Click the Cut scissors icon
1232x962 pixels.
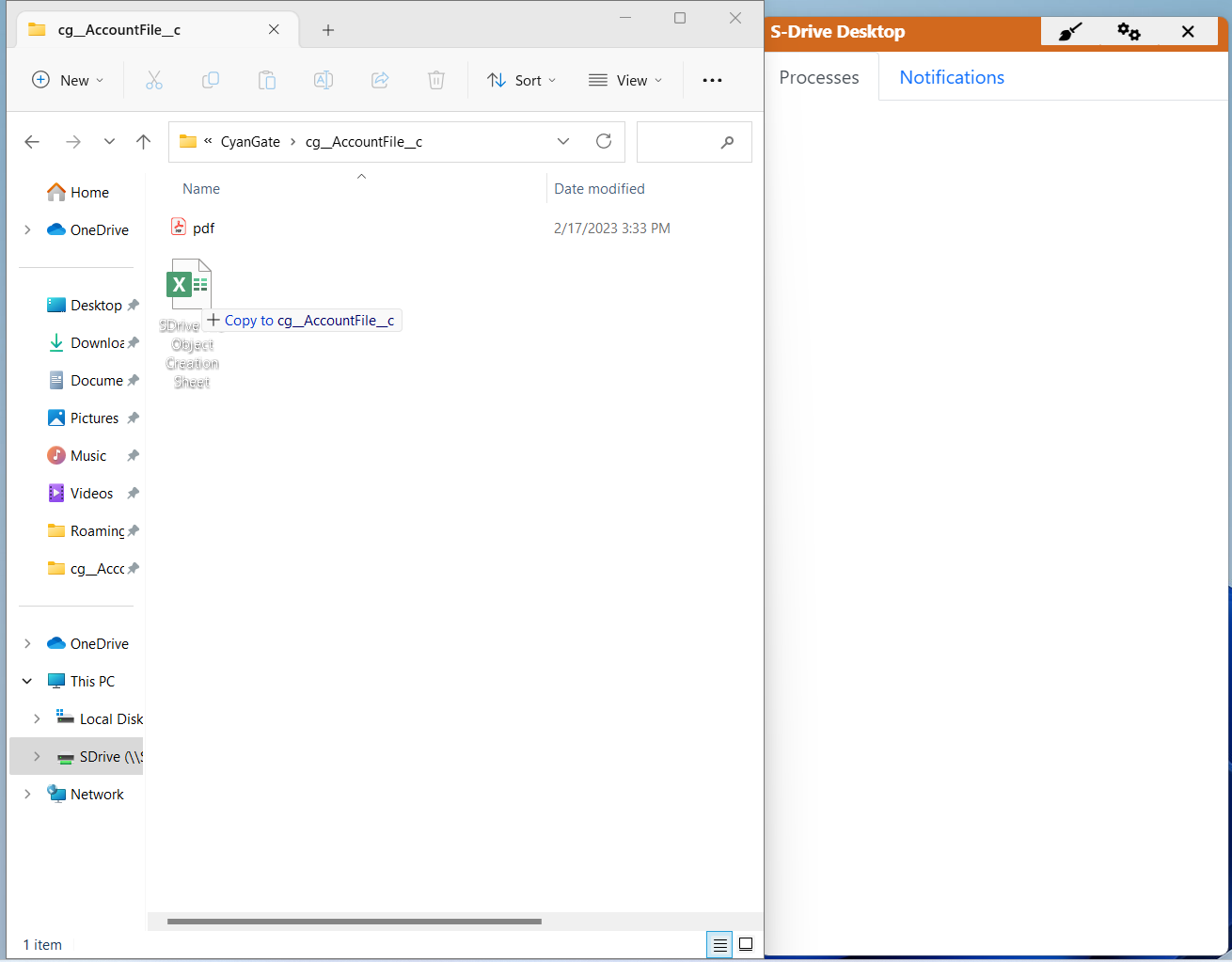point(154,81)
